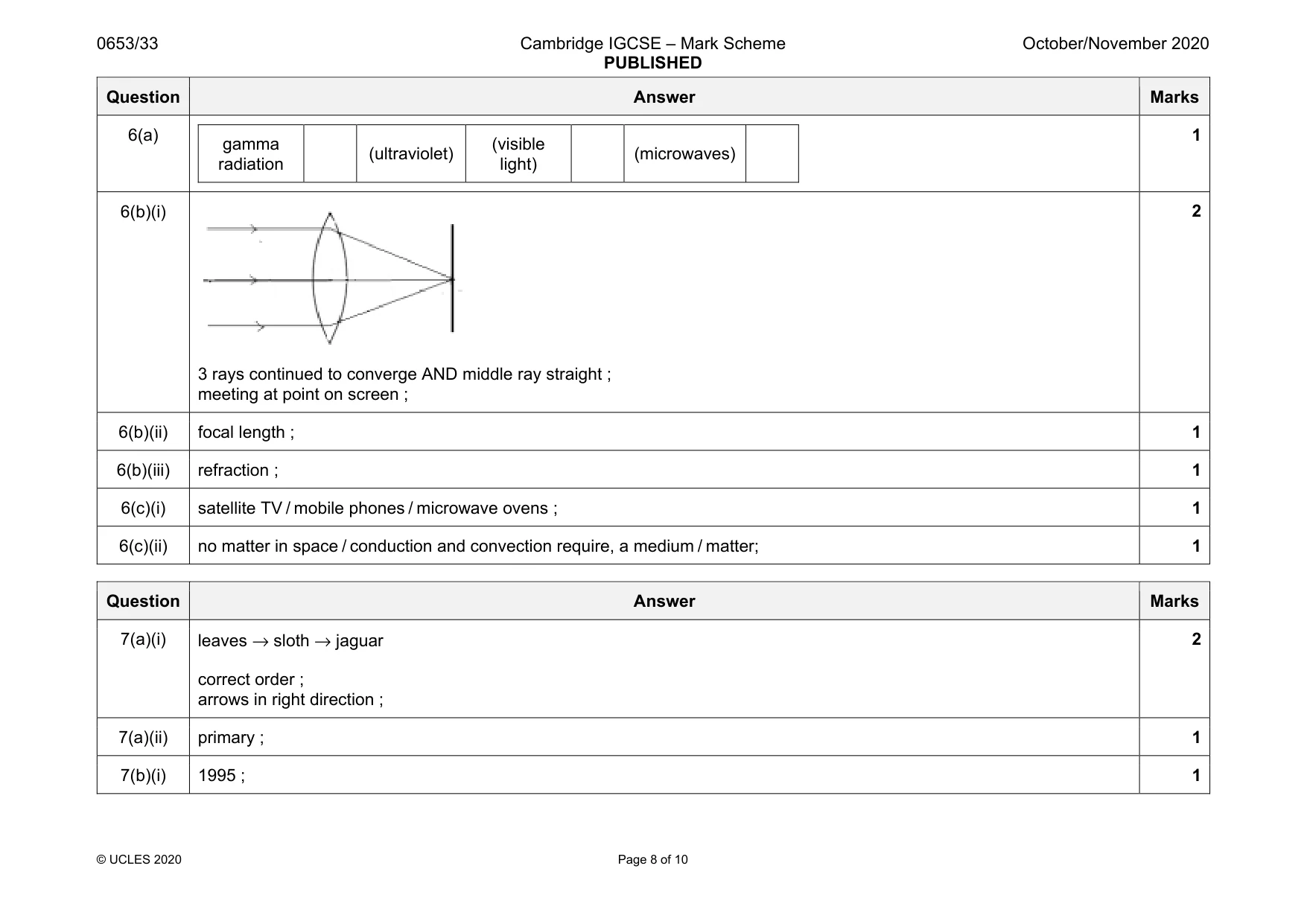1307x924 pixels.
Task: Click the first table's 'Answer' column header
Action: (x=664, y=97)
